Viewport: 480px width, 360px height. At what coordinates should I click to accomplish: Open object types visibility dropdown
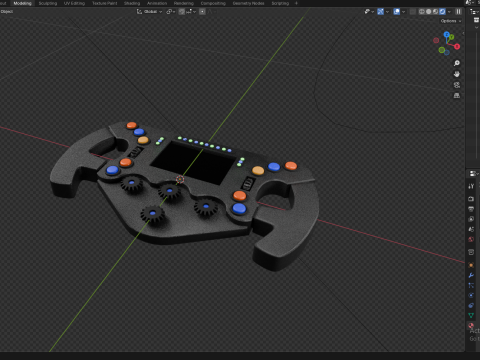point(369,12)
